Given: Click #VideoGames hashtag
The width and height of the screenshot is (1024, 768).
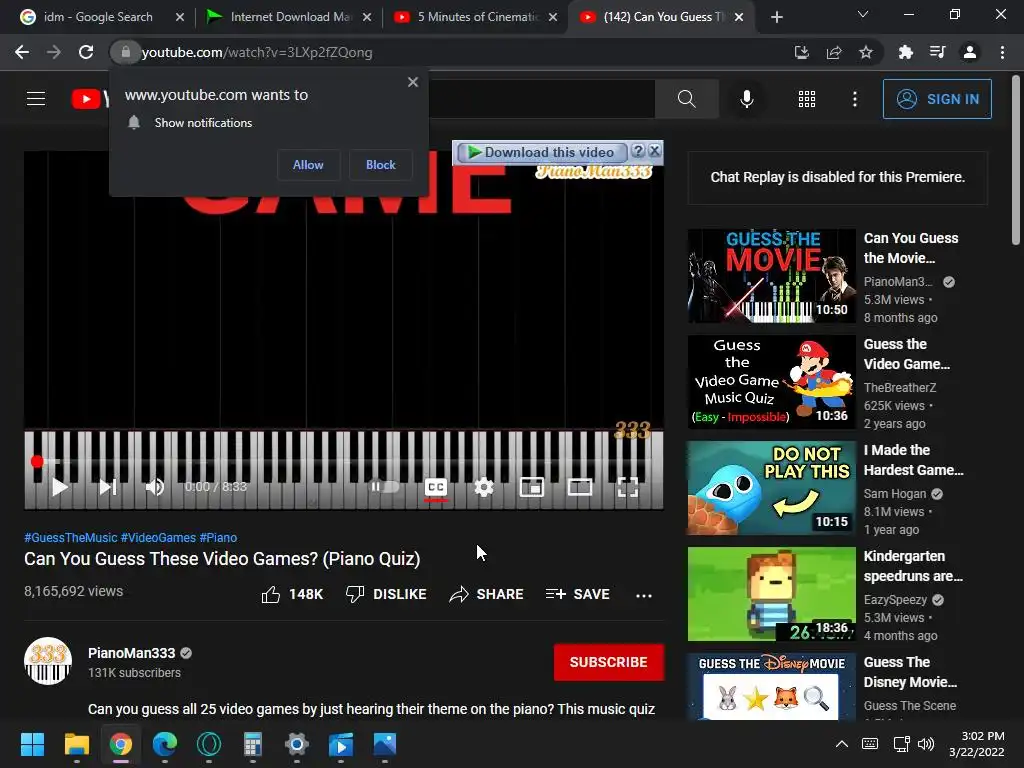Looking at the screenshot, I should click(x=158, y=537).
